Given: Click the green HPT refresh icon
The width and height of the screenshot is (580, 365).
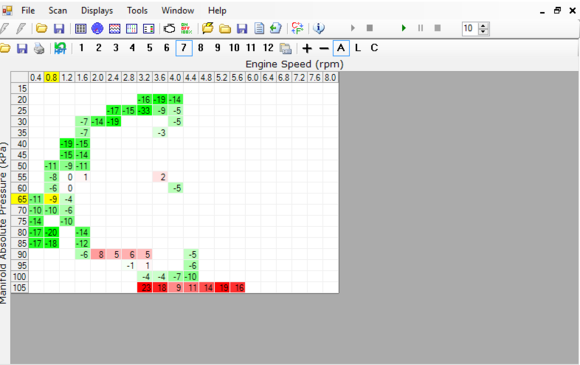Looking at the screenshot, I should pos(60,48).
